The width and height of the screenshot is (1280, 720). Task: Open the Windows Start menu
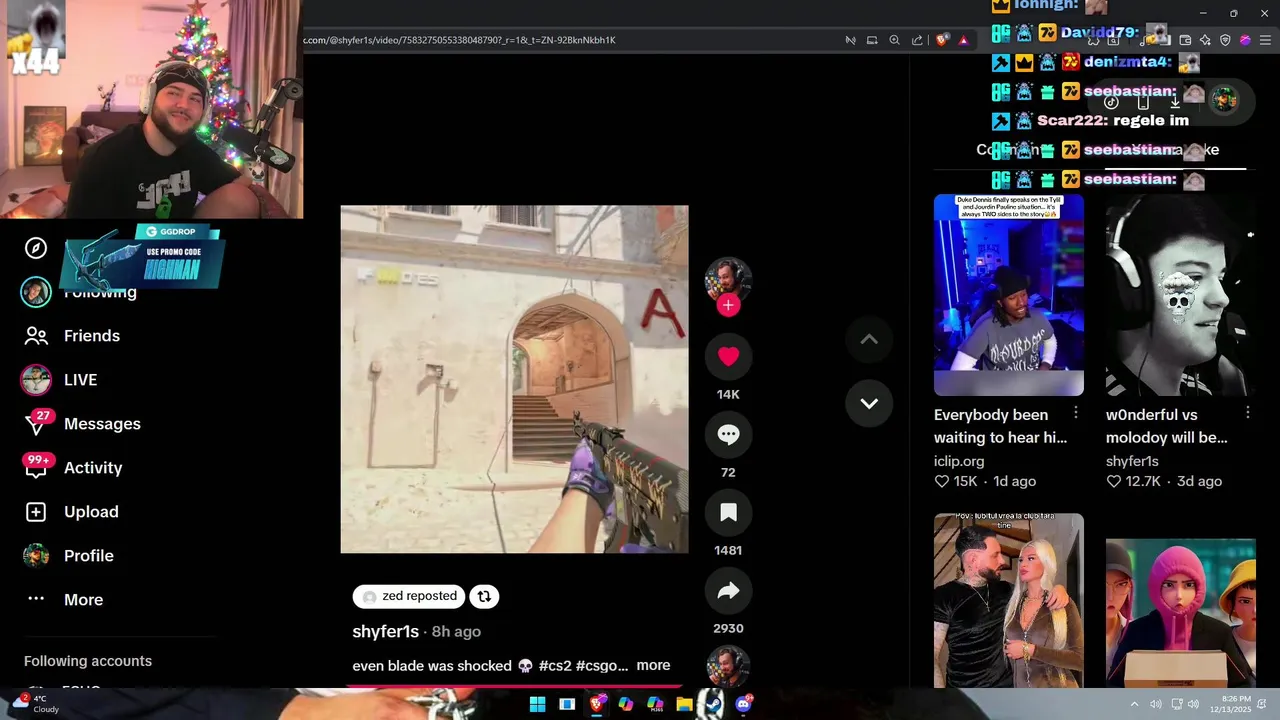(537, 704)
